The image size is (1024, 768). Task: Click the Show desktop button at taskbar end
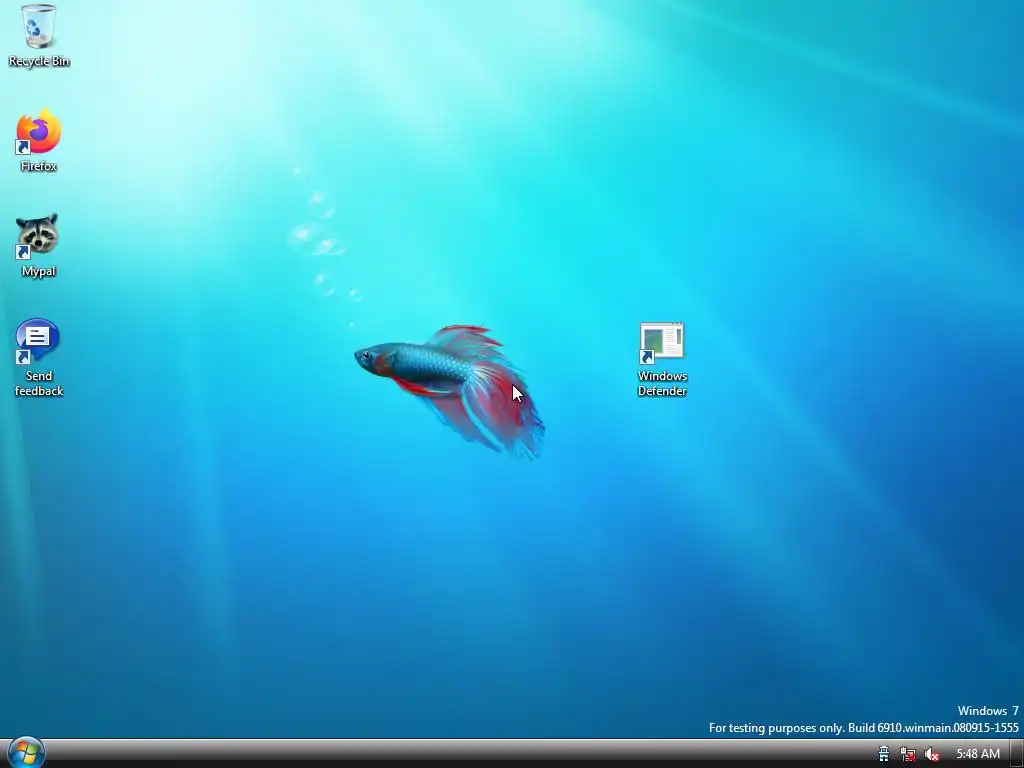pyautogui.click(x=1017, y=754)
